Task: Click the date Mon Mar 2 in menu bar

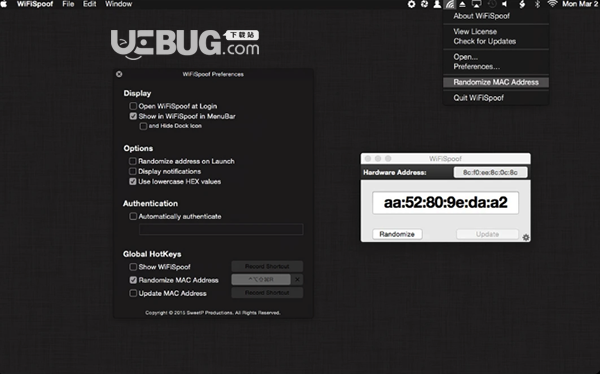Action: pos(579,4)
